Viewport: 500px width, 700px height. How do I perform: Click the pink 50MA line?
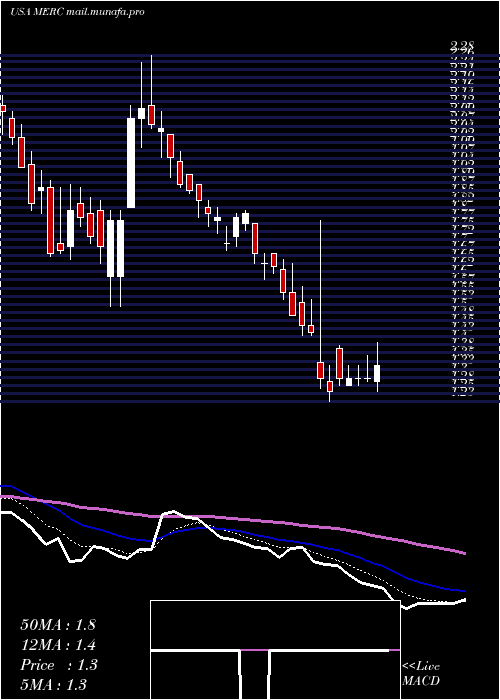click(233, 519)
